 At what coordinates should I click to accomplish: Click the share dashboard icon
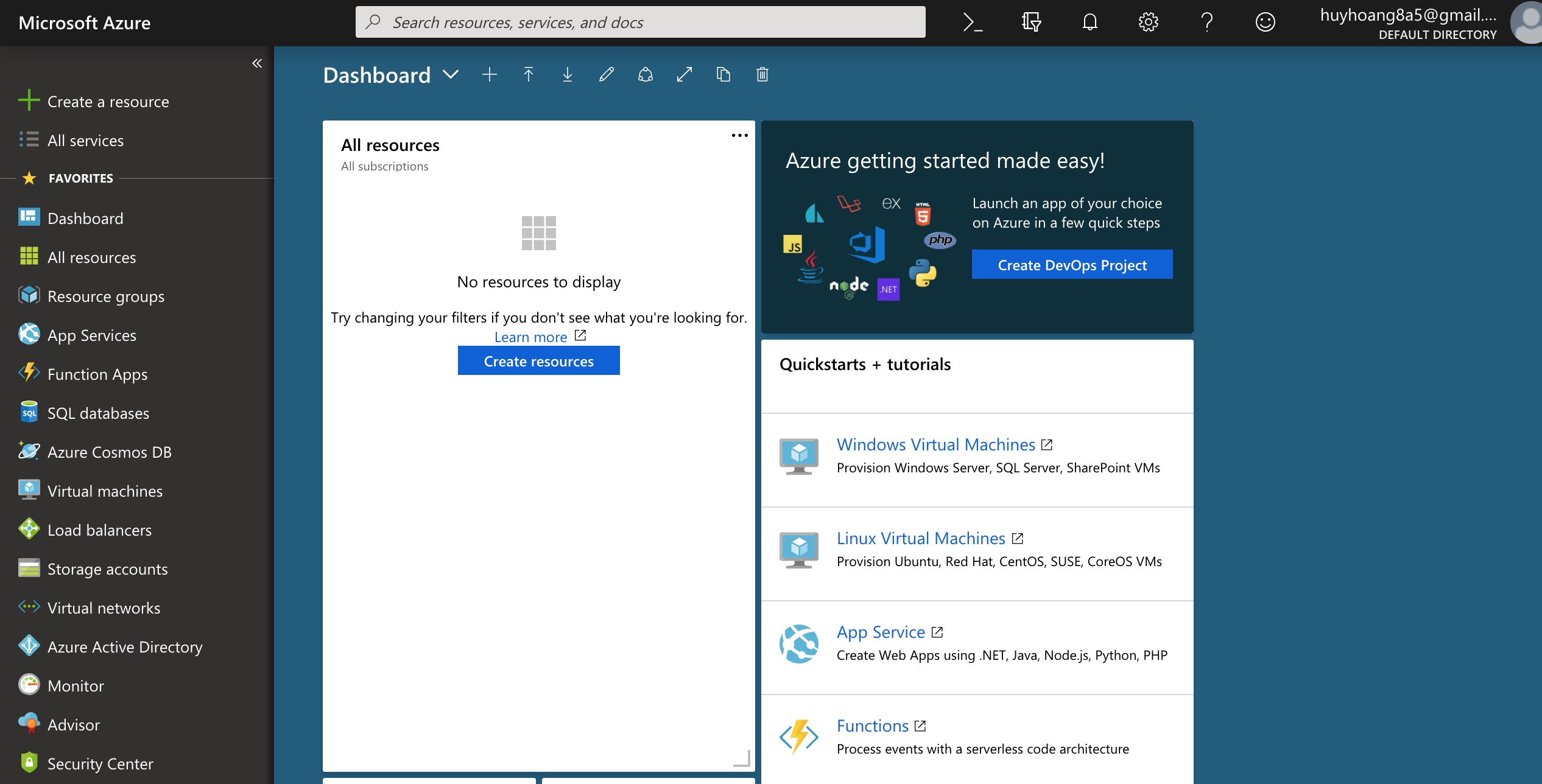coord(646,75)
